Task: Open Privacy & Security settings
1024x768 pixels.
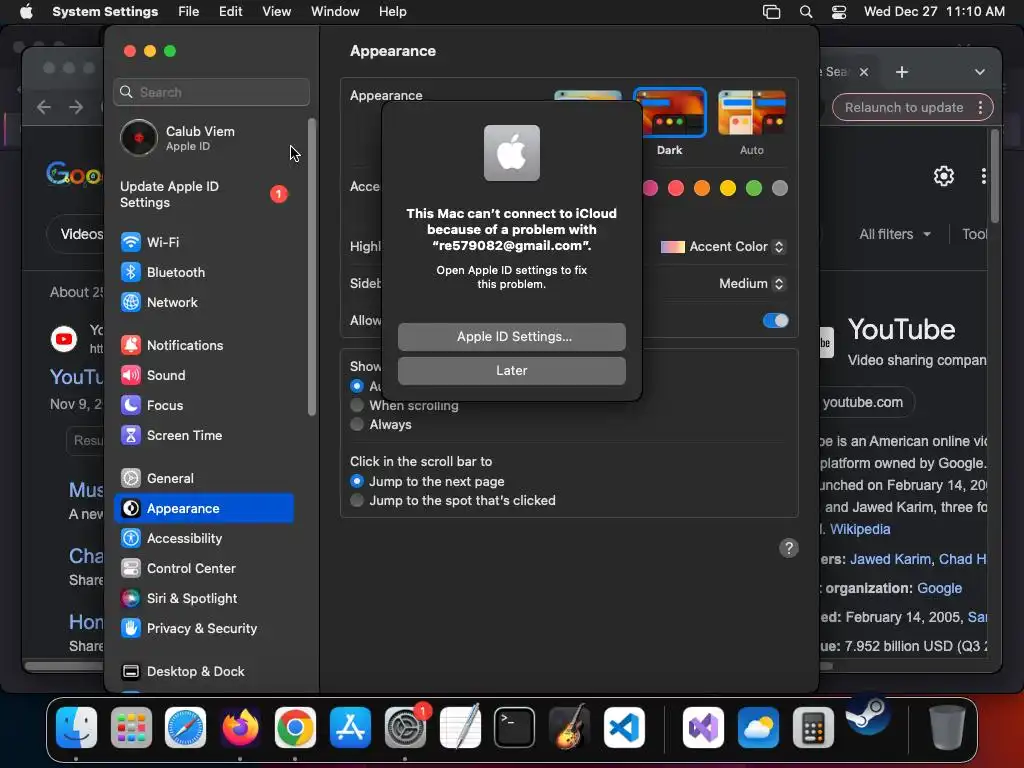Action: pos(204,629)
